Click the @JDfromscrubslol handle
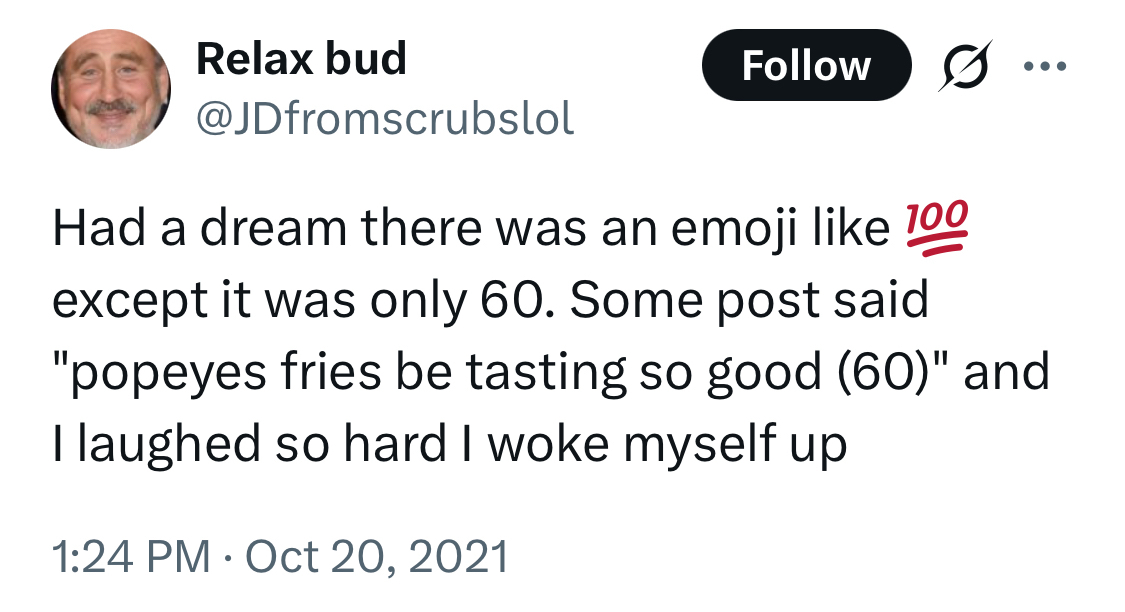1125x612 pixels. 385,120
